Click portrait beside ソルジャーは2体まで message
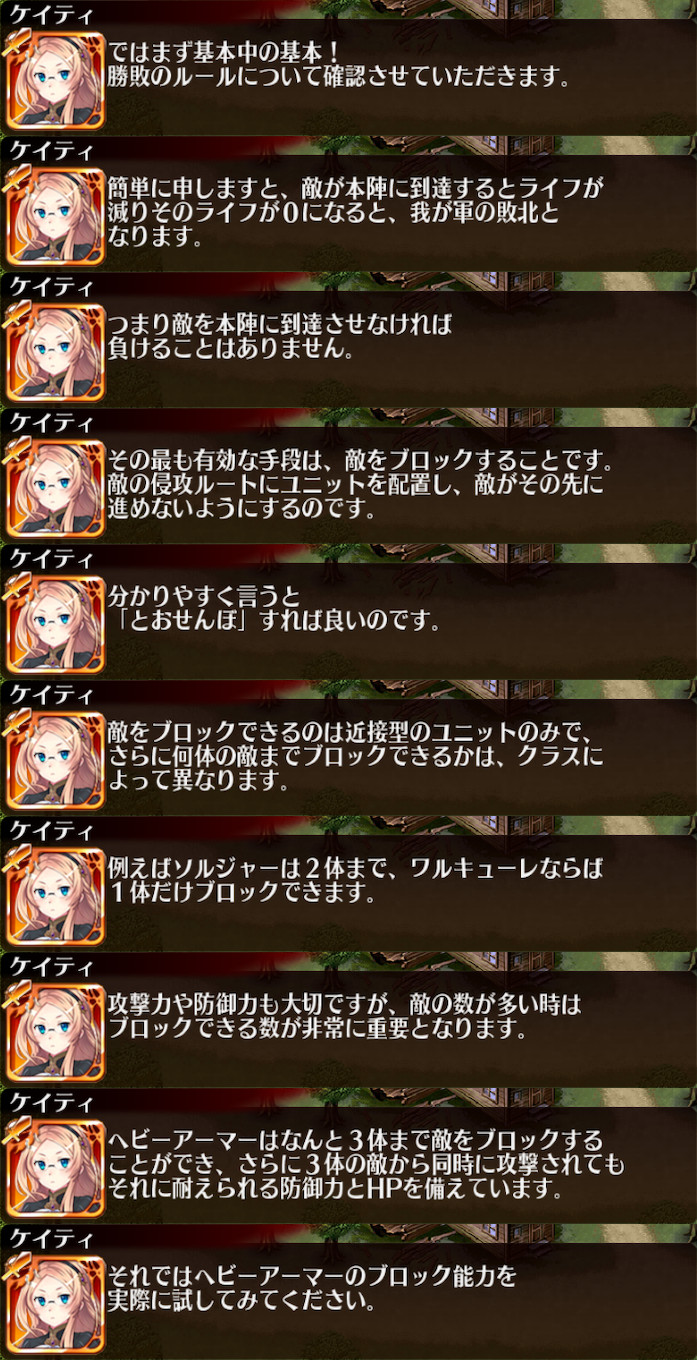The height and width of the screenshot is (1360, 697). point(55,896)
